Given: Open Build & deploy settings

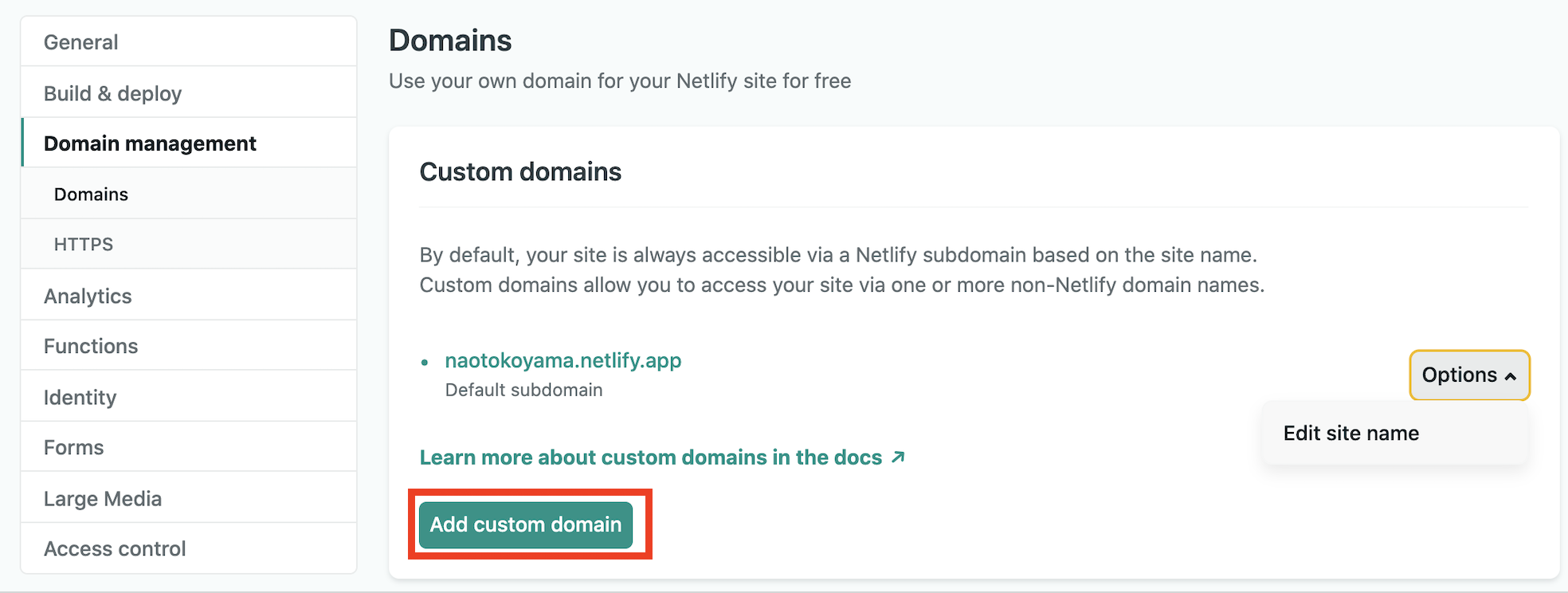Looking at the screenshot, I should click(x=112, y=93).
